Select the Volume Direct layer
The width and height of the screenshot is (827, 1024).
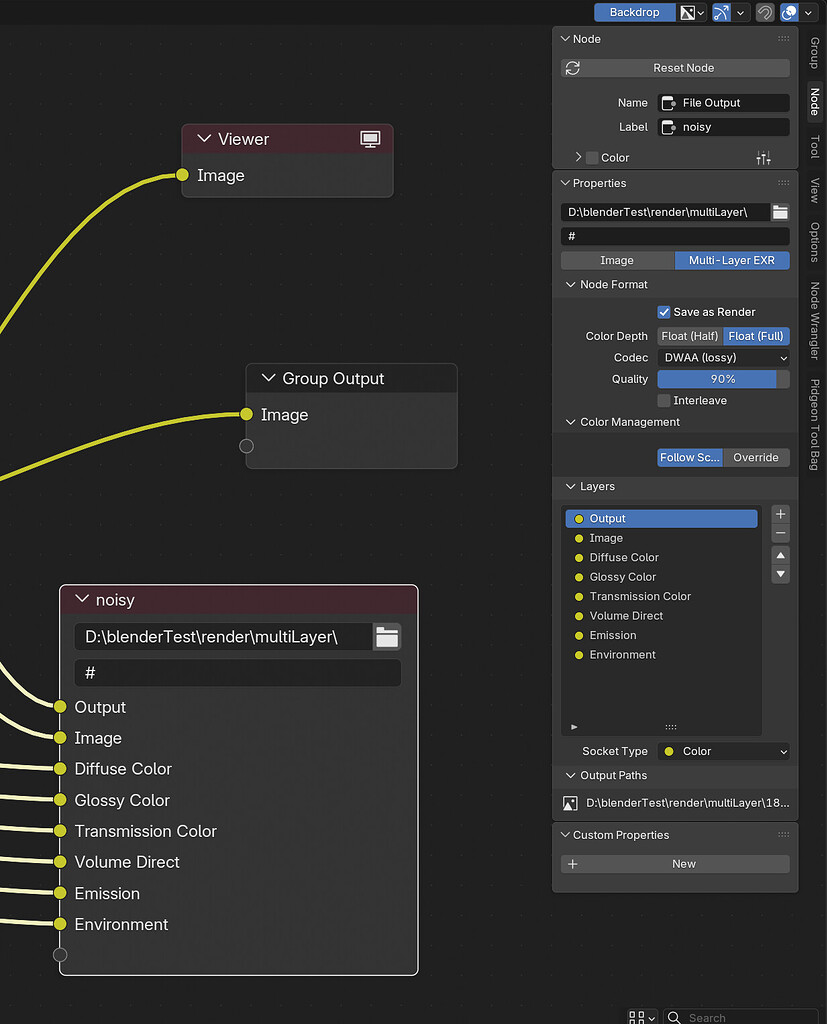pyautogui.click(x=661, y=616)
